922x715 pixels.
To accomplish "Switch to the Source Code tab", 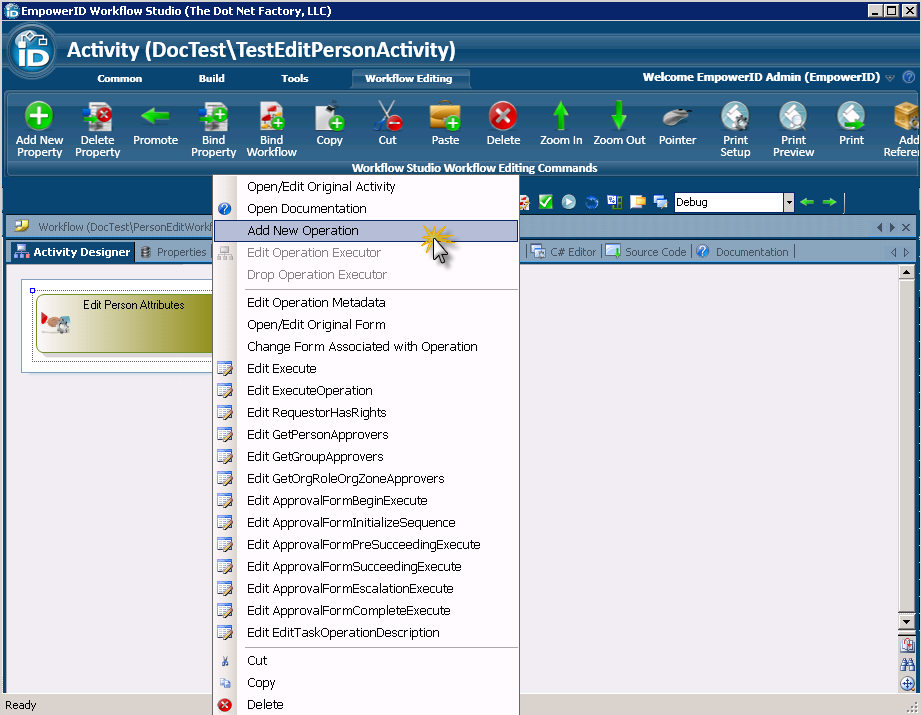I will (647, 252).
